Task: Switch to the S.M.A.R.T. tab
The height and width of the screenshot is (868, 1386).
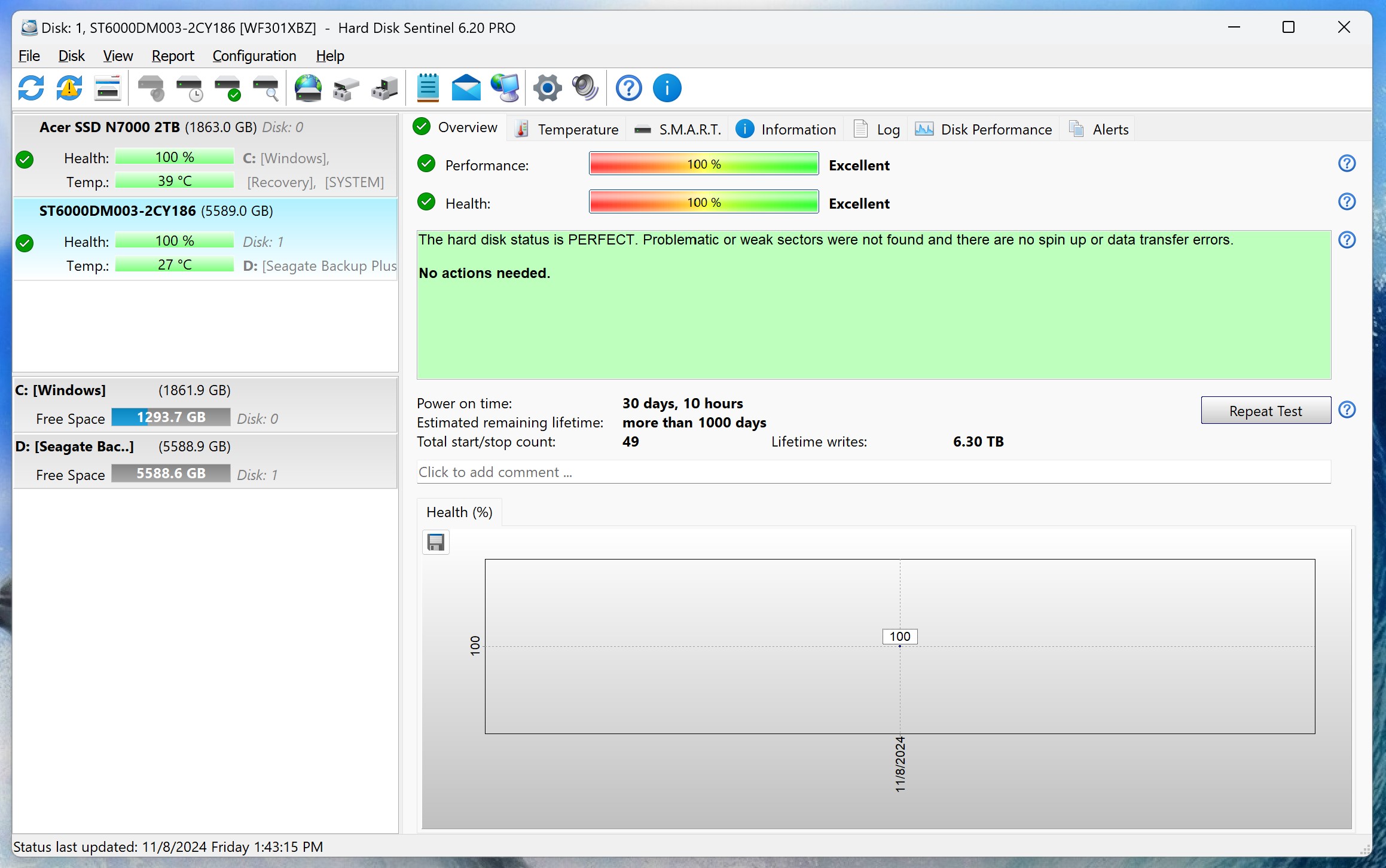Action: (x=677, y=129)
